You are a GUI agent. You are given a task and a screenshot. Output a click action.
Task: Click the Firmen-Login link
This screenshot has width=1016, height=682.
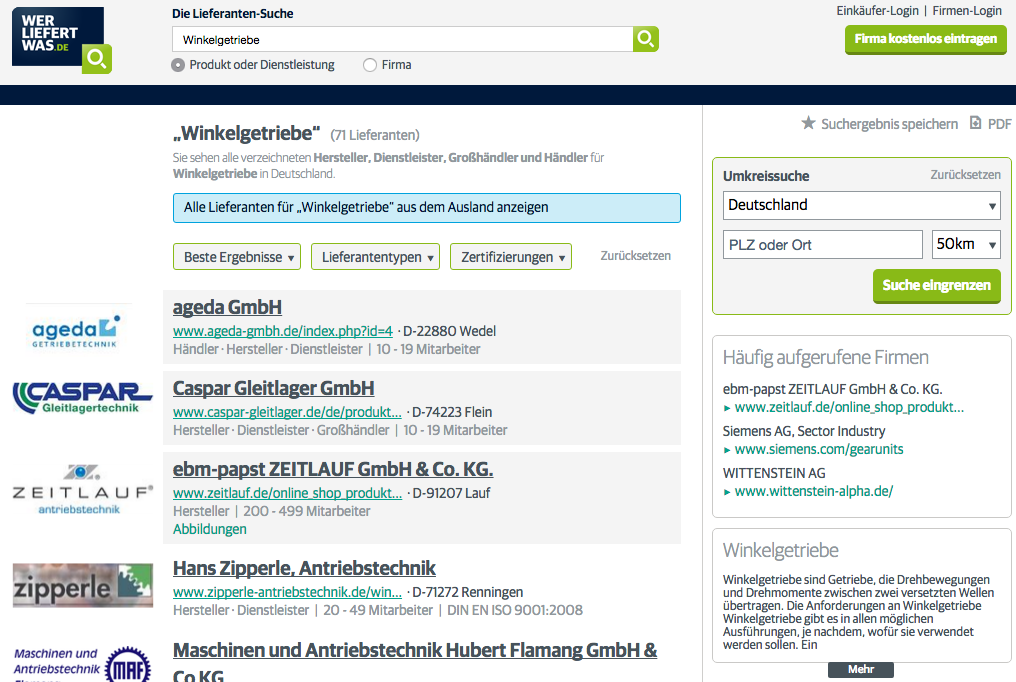[967, 11]
